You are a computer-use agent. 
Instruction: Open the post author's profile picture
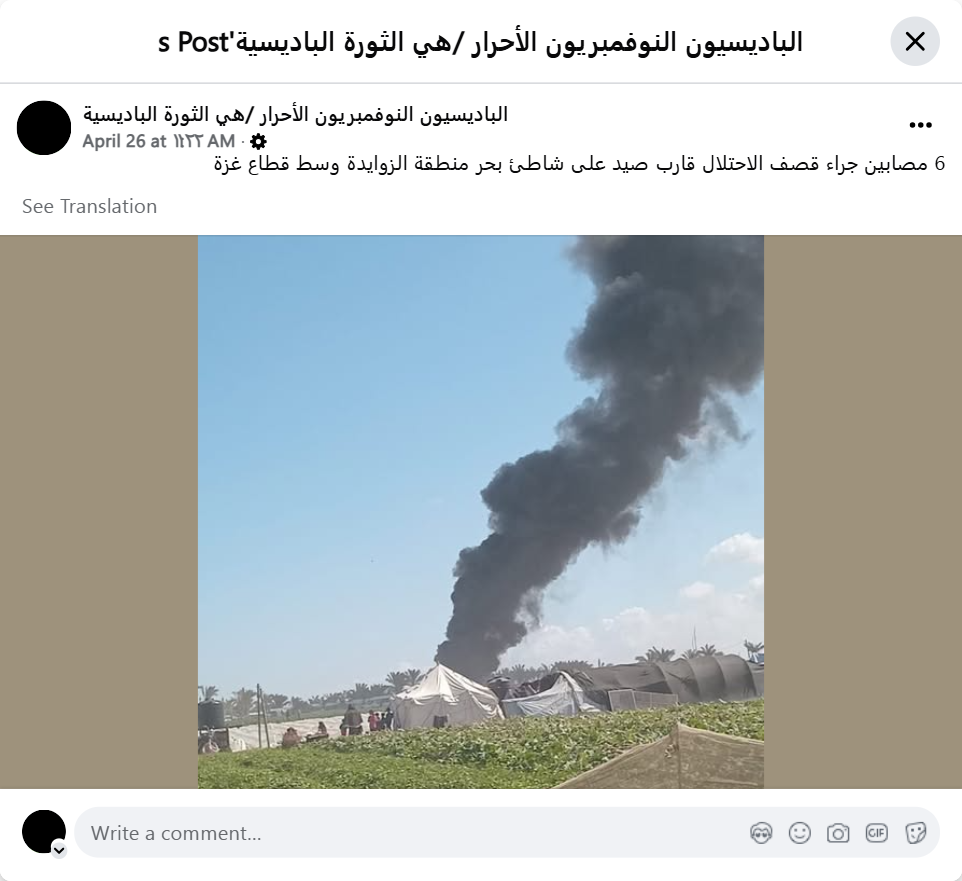tap(44, 128)
